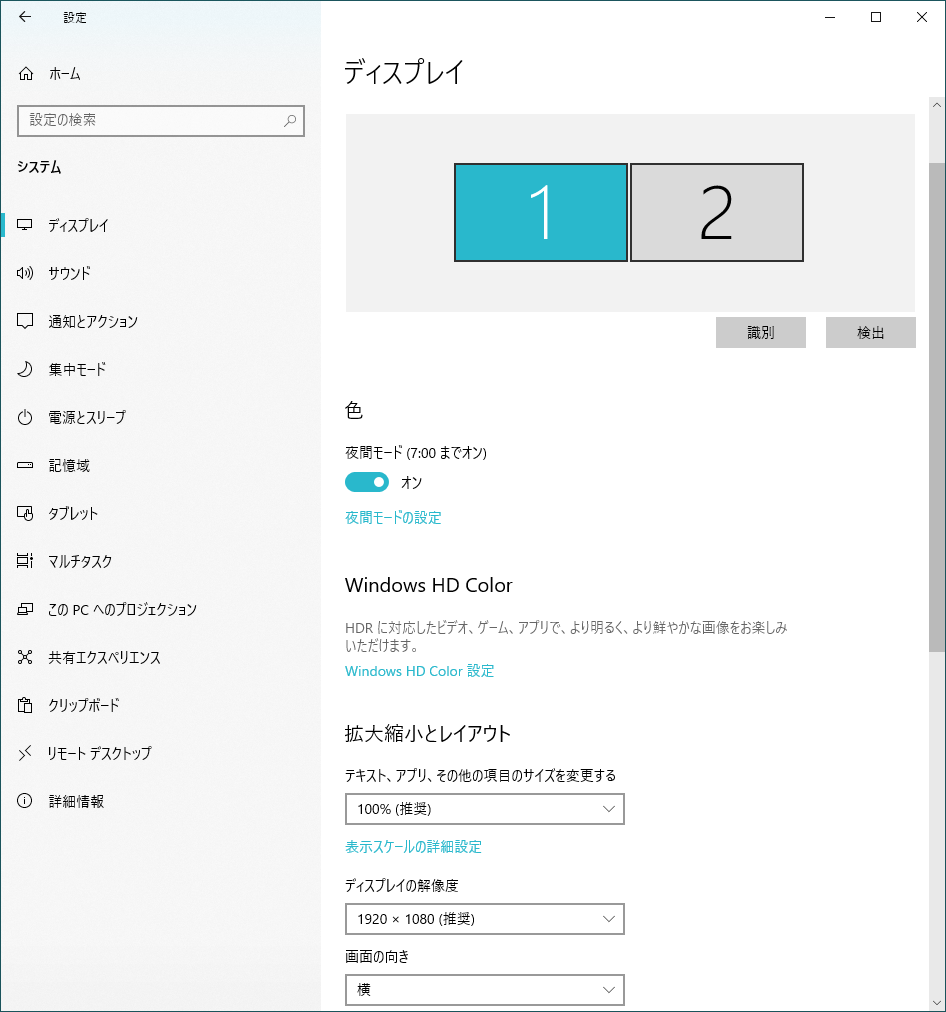Open 詳細情報 from the sidebar menu
This screenshot has width=946, height=1012.
click(x=72, y=801)
